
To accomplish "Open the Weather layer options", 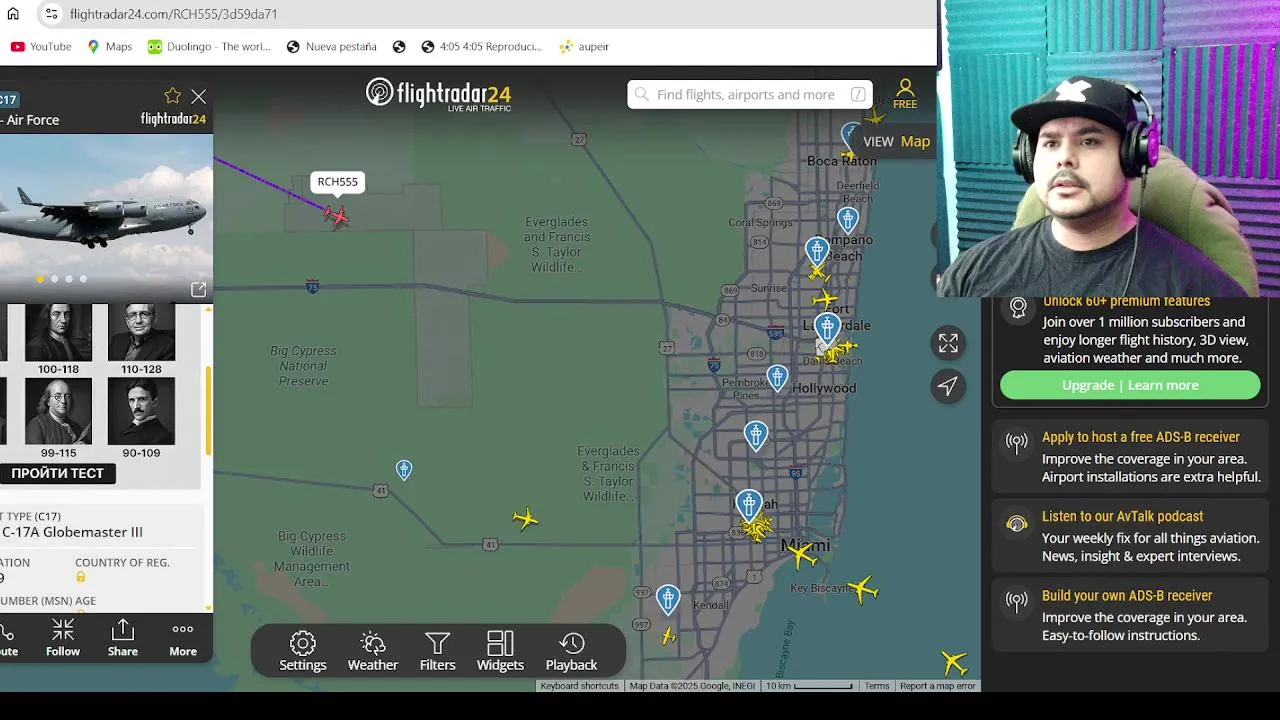I will pos(373,652).
